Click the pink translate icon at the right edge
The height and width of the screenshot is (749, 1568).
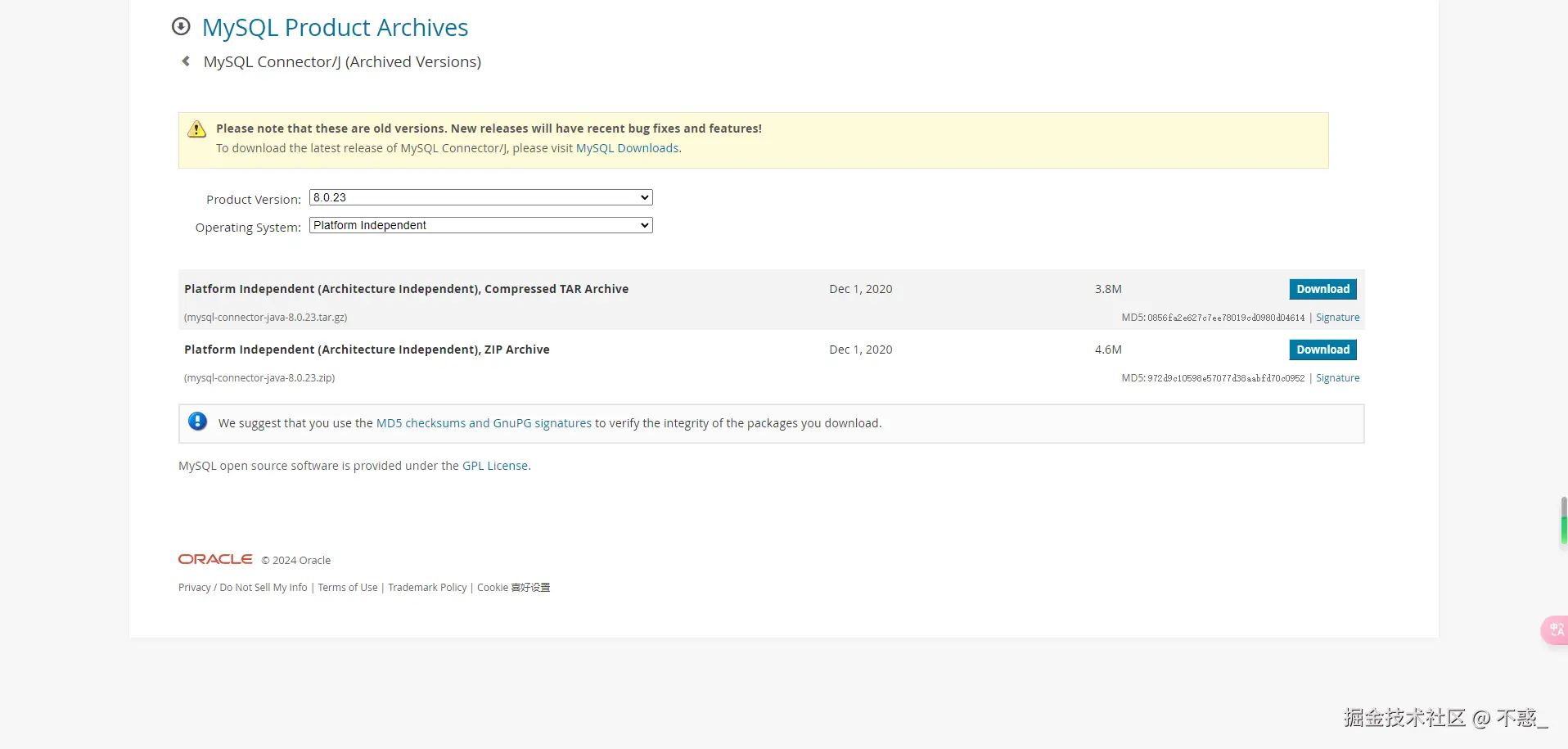[x=1556, y=629]
